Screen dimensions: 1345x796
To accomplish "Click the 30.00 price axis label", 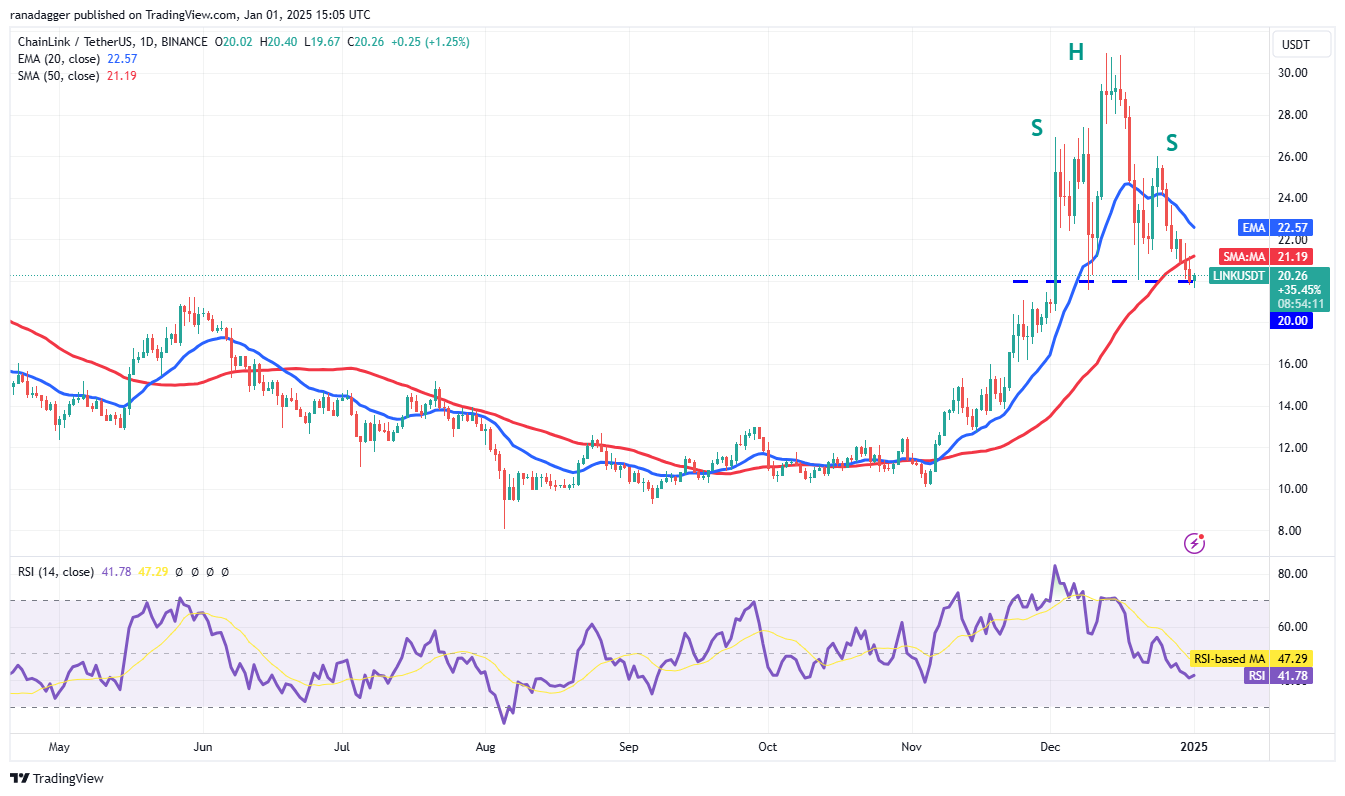I will click(1291, 73).
